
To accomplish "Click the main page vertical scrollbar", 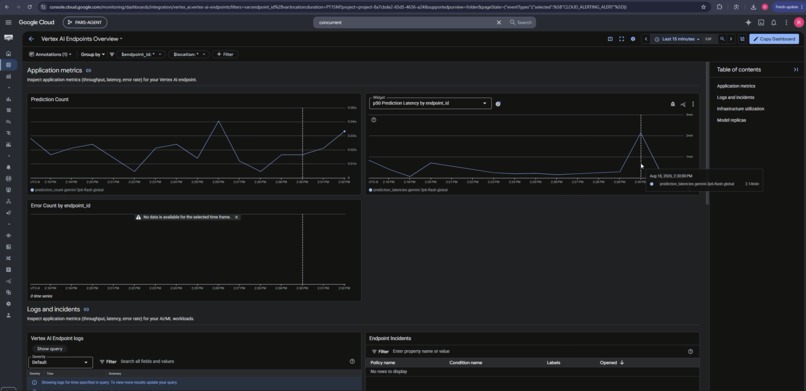I will coord(707,134).
